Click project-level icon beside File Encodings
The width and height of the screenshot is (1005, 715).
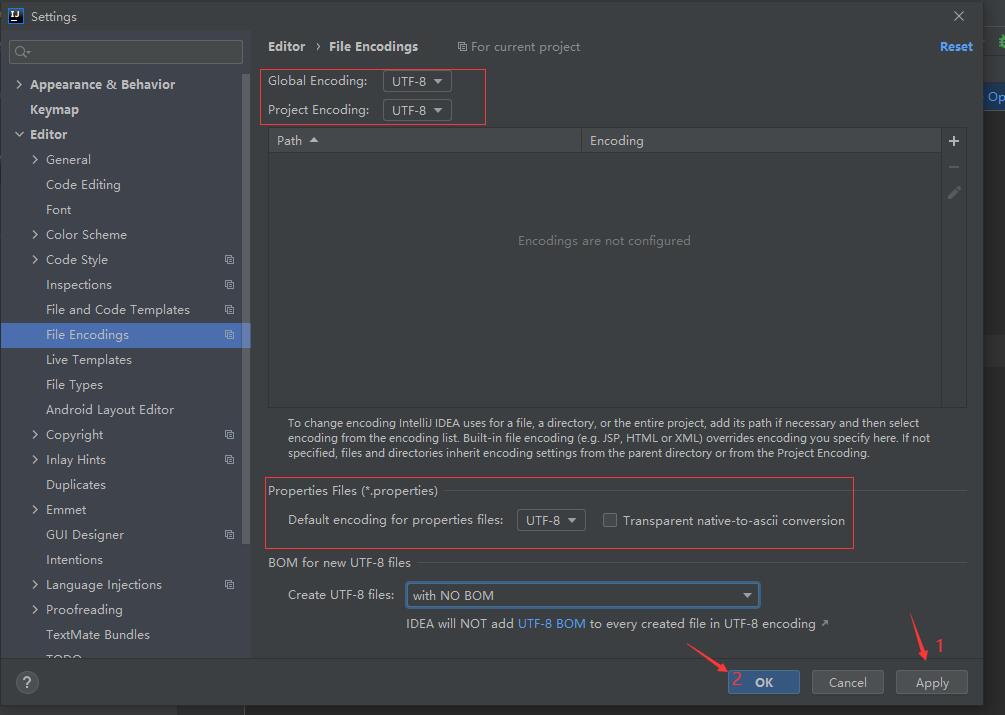click(229, 334)
